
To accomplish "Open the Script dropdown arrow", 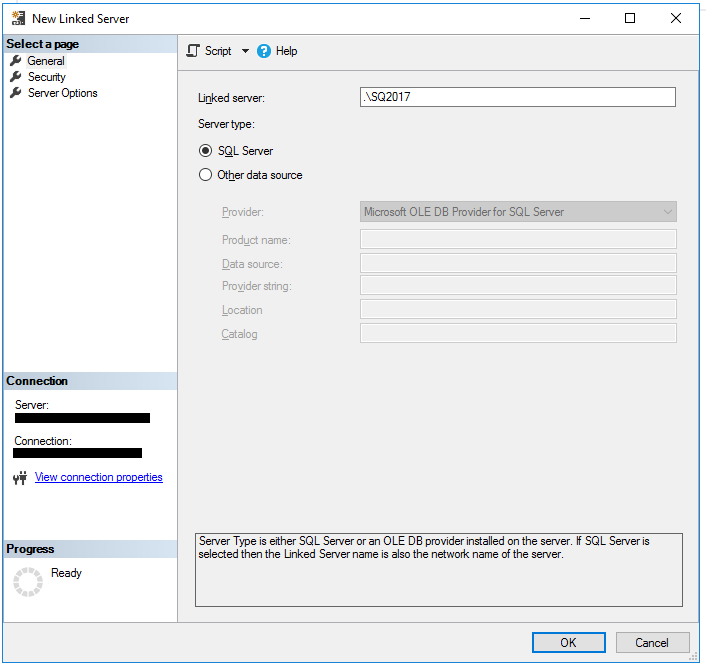I will [245, 51].
